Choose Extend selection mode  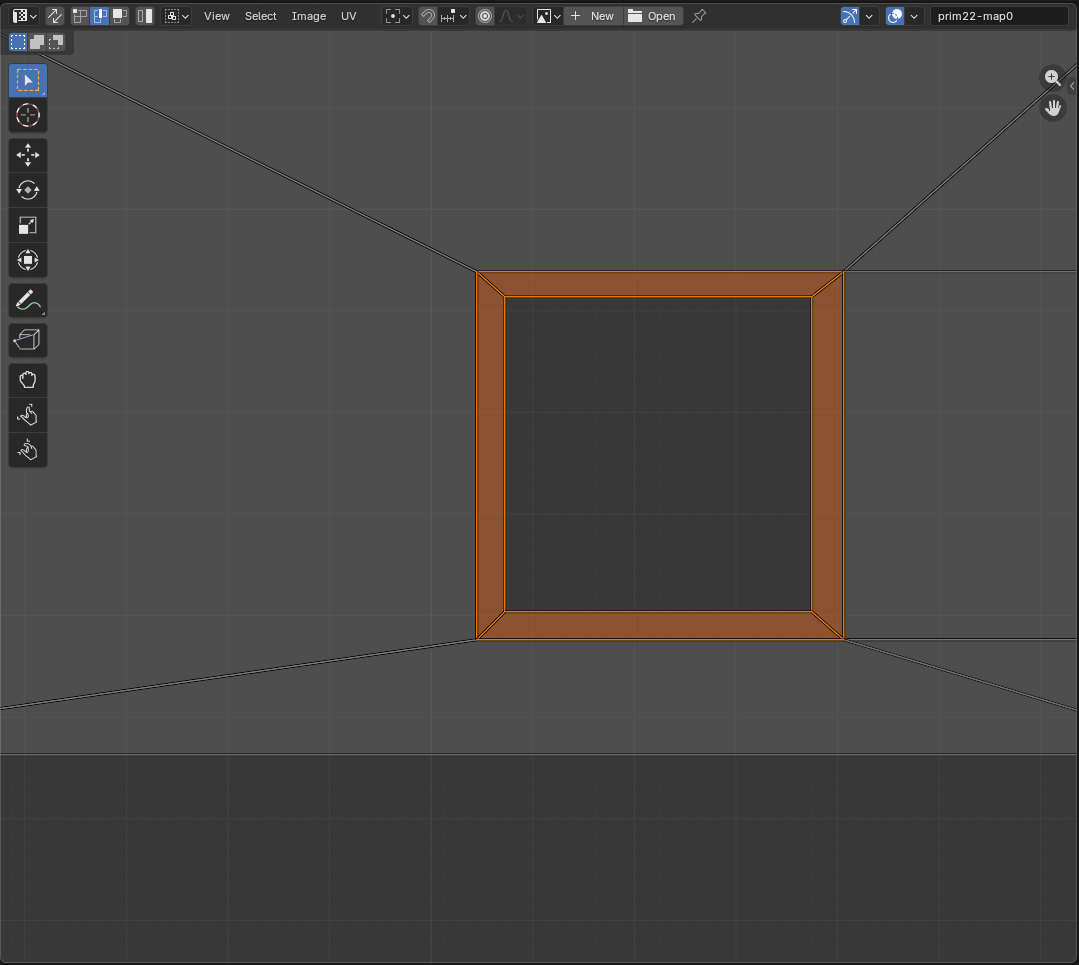(37, 42)
